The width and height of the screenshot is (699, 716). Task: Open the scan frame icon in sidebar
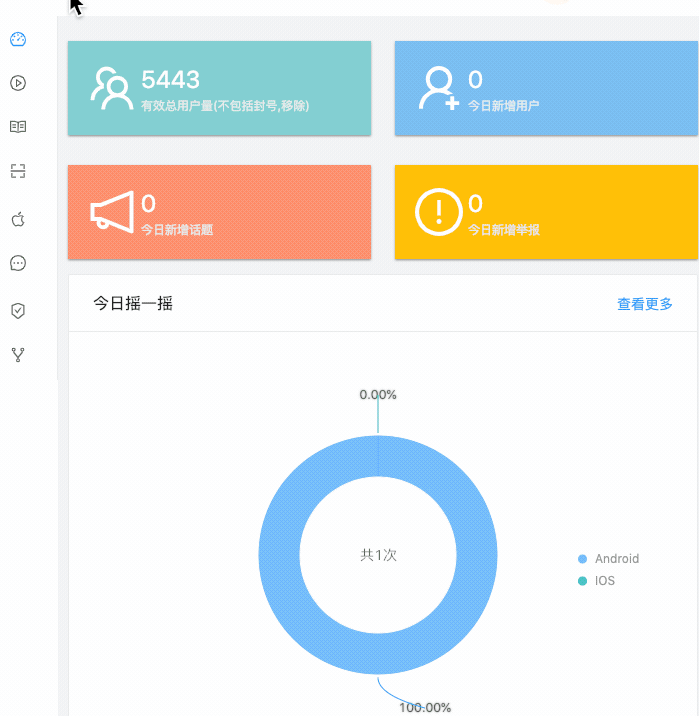click(18, 171)
